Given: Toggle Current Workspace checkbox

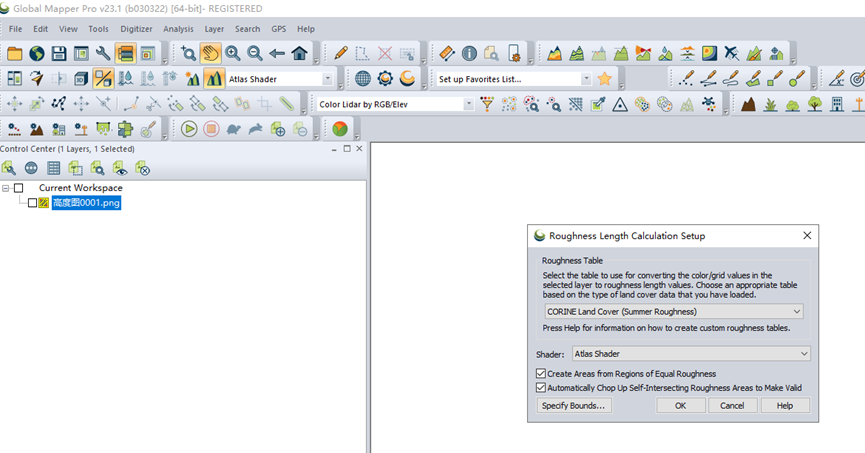Looking at the screenshot, I should click(19, 188).
